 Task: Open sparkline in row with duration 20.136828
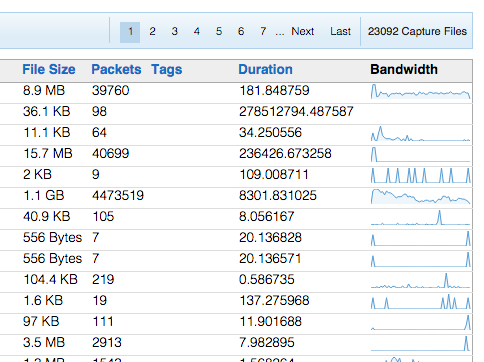(420, 238)
